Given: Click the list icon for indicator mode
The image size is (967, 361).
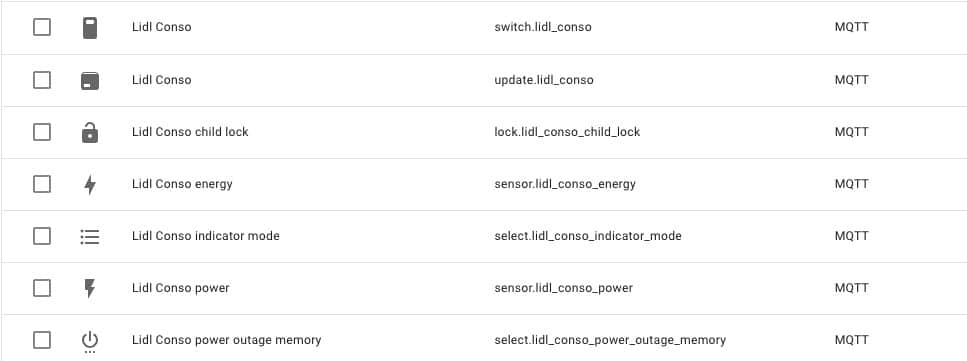Looking at the screenshot, I should pos(90,236).
